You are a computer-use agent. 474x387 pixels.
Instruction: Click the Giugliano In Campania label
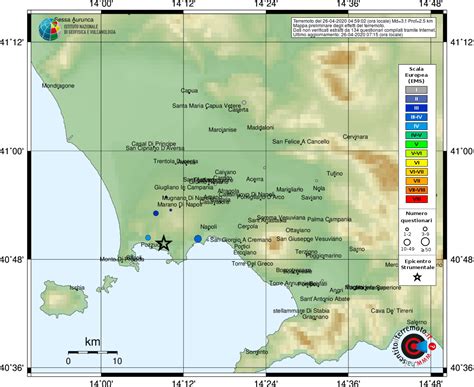click(183, 188)
